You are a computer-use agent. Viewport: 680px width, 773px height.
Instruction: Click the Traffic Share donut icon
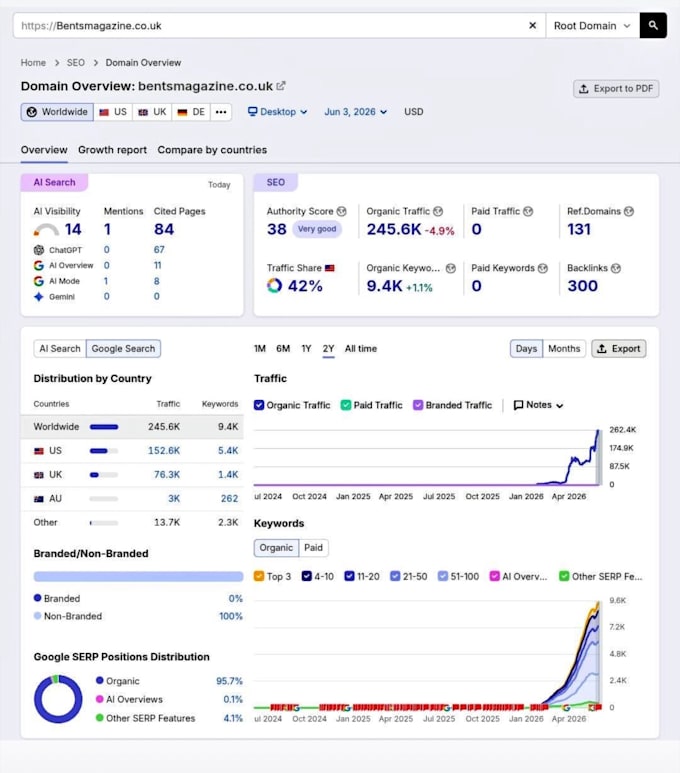tap(275, 285)
